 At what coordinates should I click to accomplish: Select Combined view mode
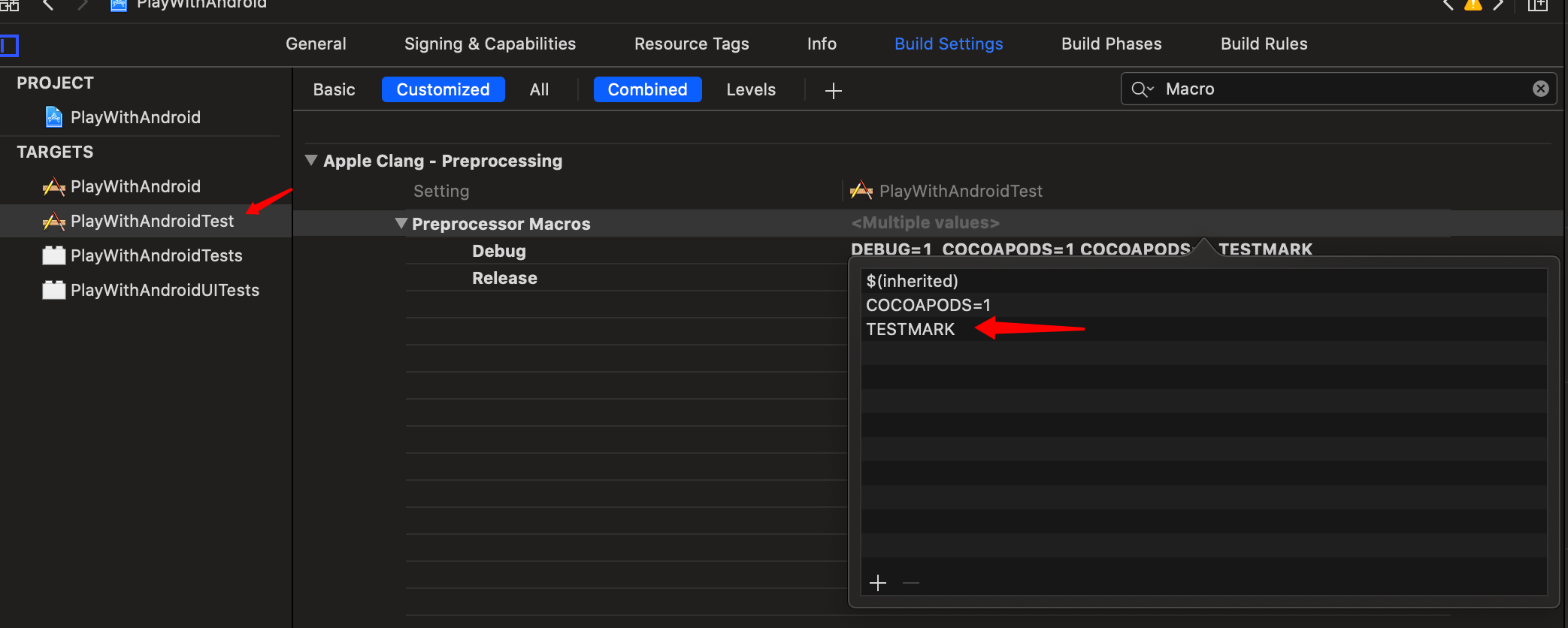[647, 89]
